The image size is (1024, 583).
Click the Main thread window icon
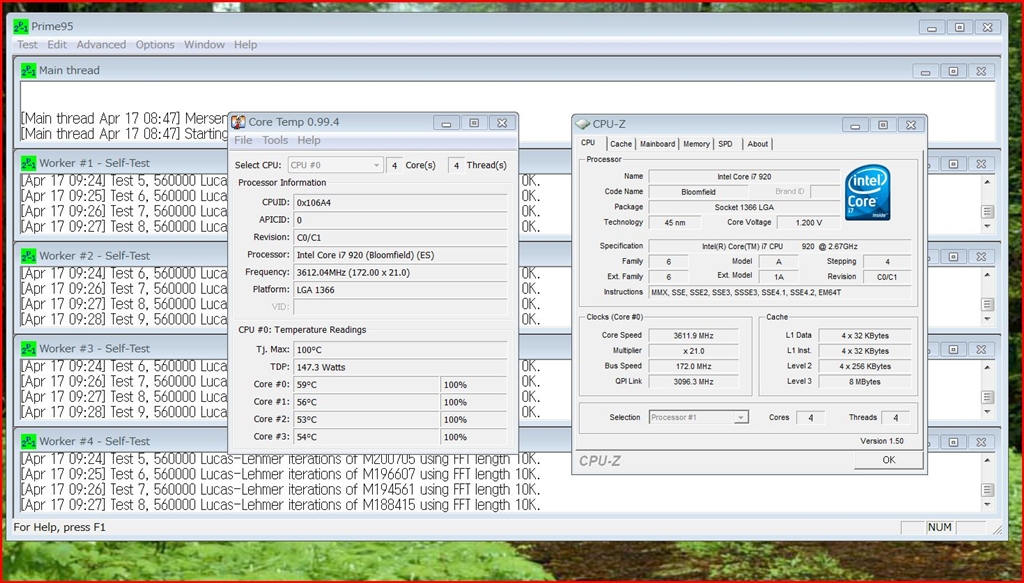(28, 71)
